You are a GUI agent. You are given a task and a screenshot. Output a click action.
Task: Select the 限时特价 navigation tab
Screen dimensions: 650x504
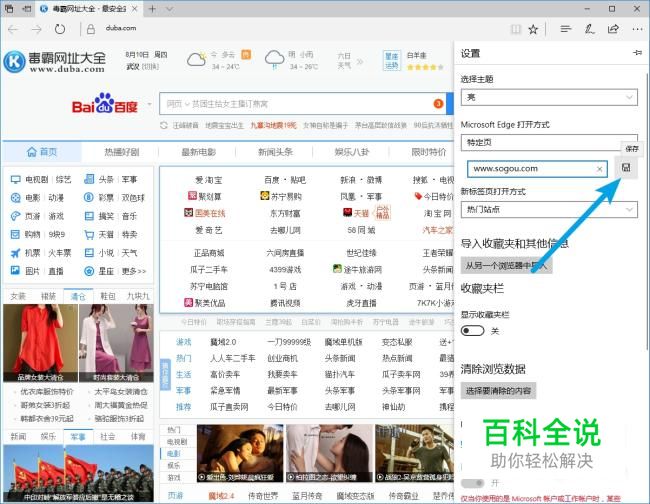429,152
